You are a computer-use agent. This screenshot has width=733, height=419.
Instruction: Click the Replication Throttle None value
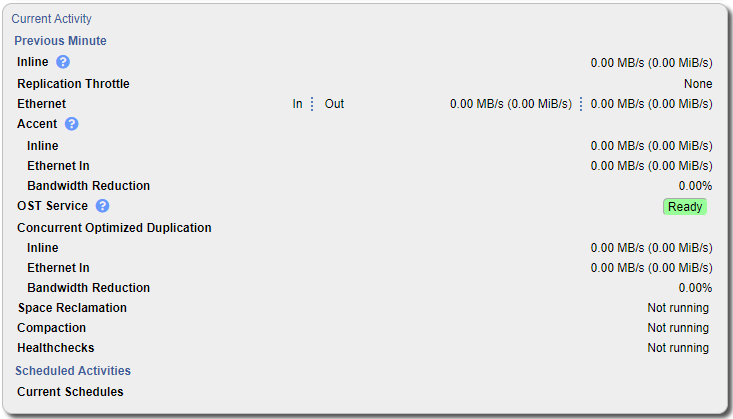tap(698, 84)
